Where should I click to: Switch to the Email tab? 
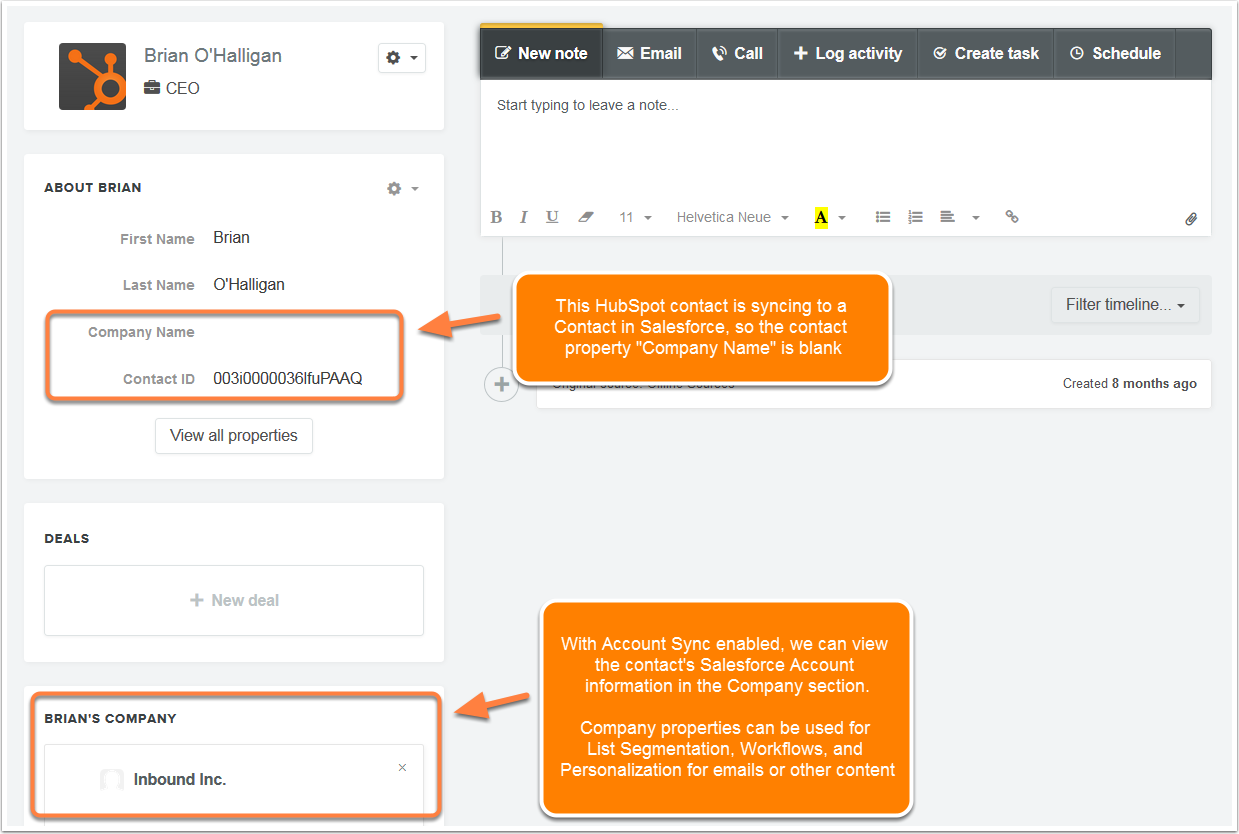pyautogui.click(x=649, y=53)
